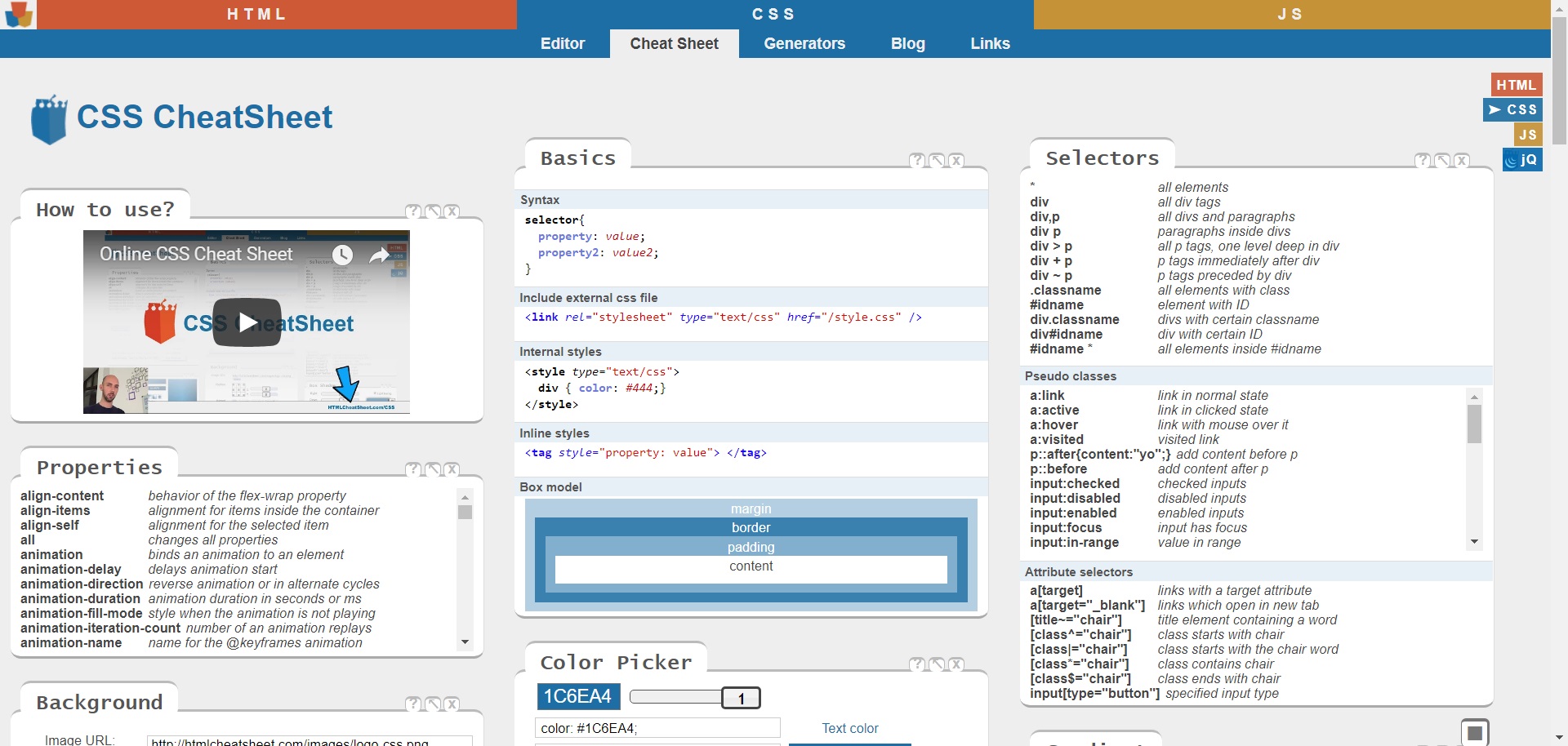Open the Generators menu item
1568x746 pixels.
point(804,44)
